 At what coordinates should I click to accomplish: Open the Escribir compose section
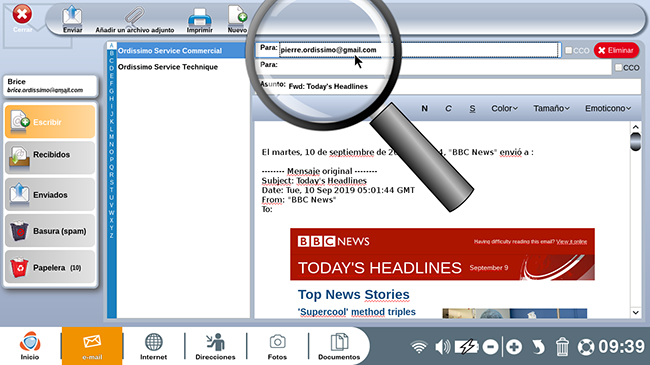tap(50, 122)
